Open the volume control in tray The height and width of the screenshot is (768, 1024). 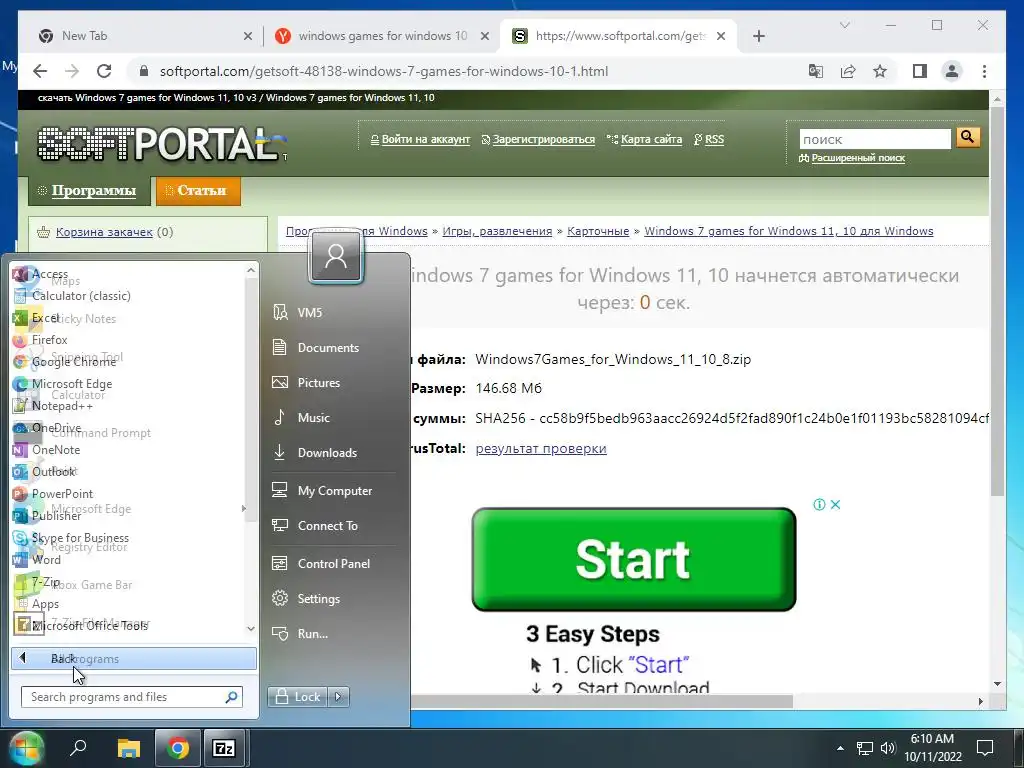(888, 748)
